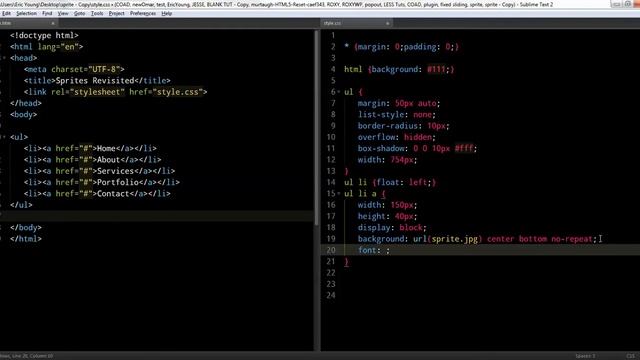Click the '<html lang="en">' line

click(x=47, y=47)
